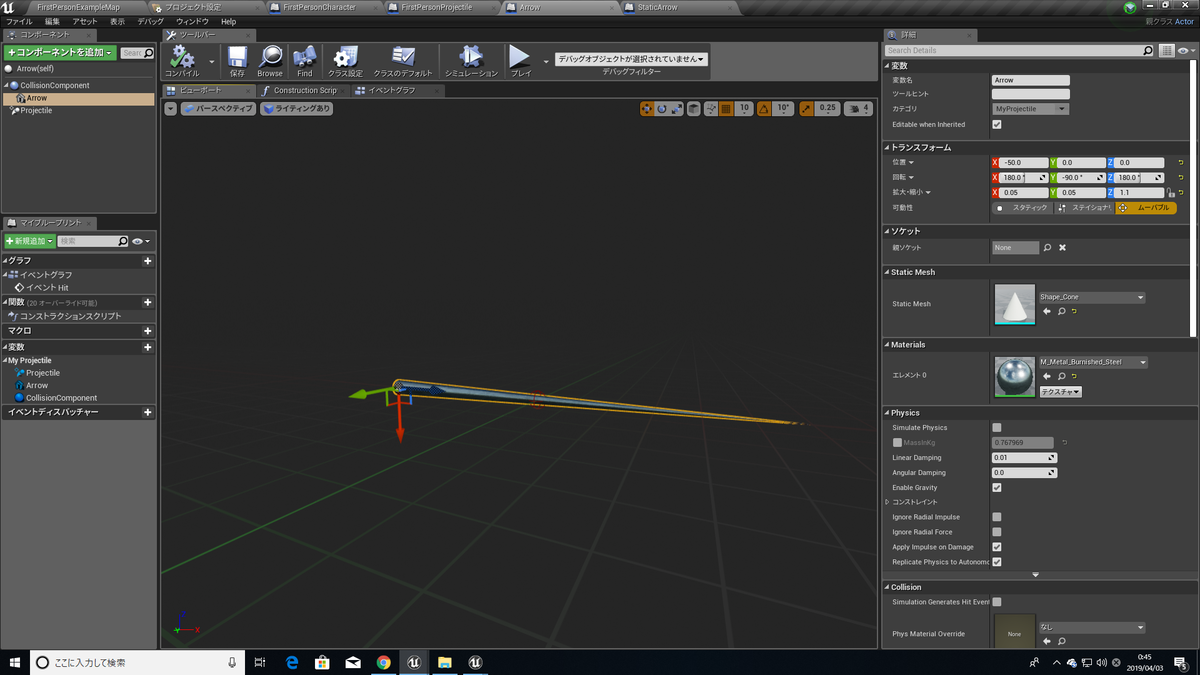Save the blueprint with the Save icon
This screenshot has height=675, width=1200.
tap(237, 57)
